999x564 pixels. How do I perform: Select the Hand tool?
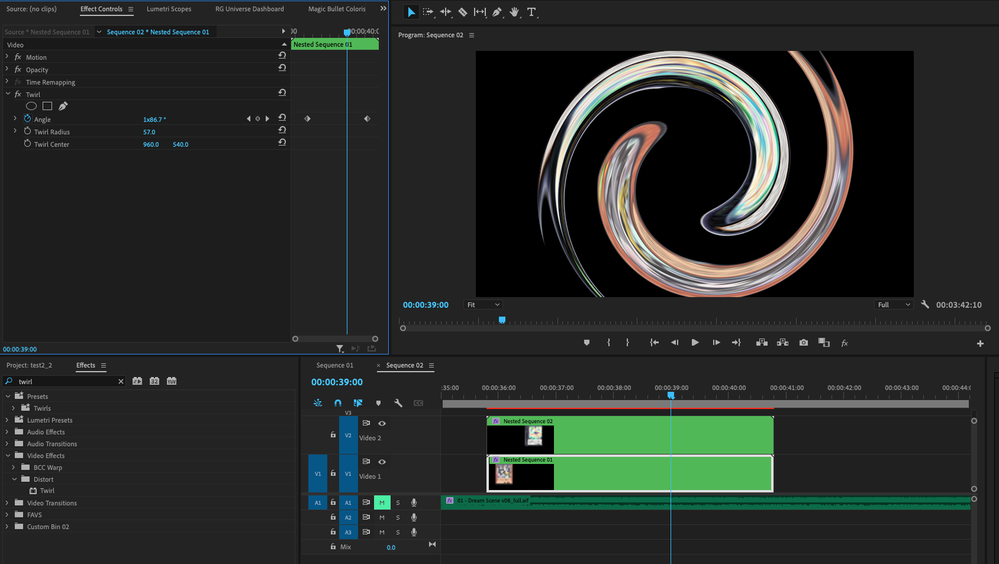pos(514,12)
